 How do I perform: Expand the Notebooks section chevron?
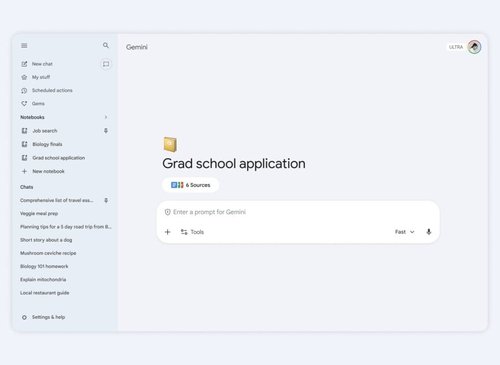(x=106, y=117)
